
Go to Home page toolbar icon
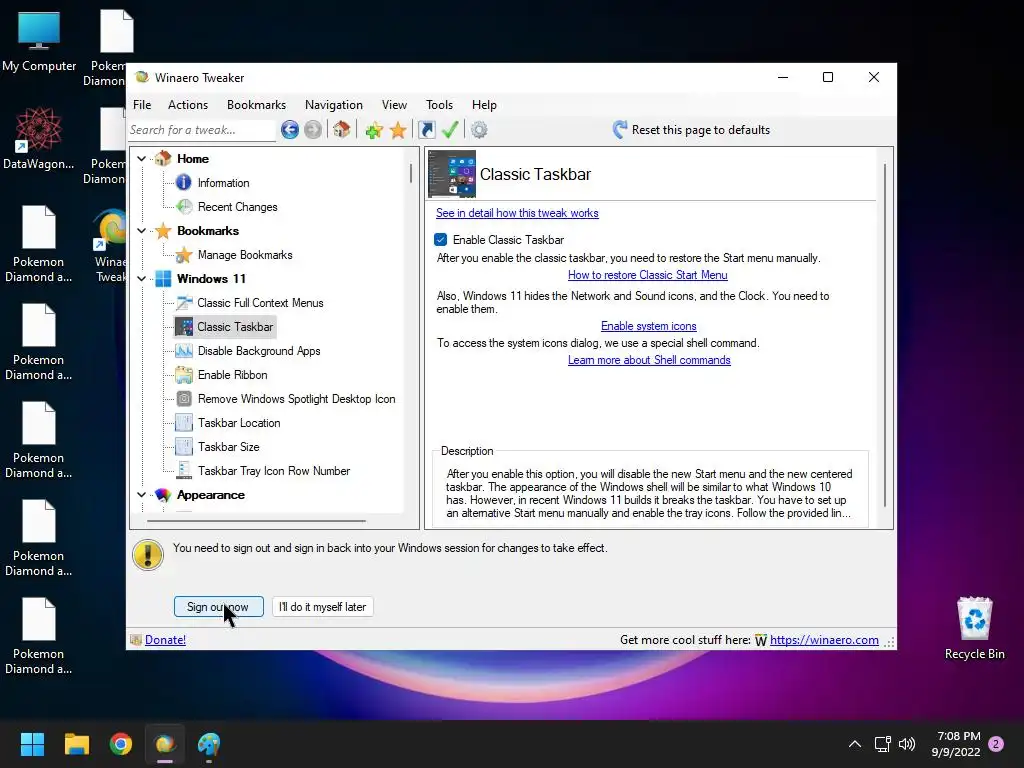point(342,129)
